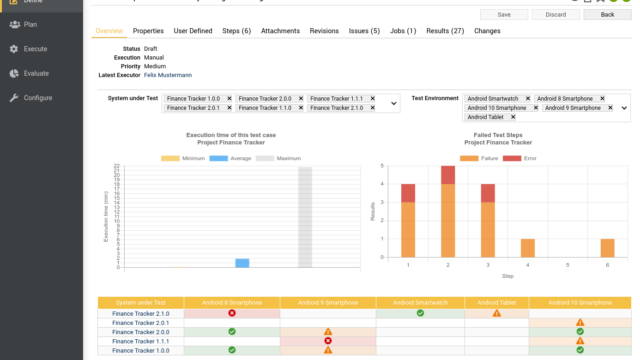Remove Android 9 Smartphone environment tag
This screenshot has width=640, height=360.
tap(611, 108)
